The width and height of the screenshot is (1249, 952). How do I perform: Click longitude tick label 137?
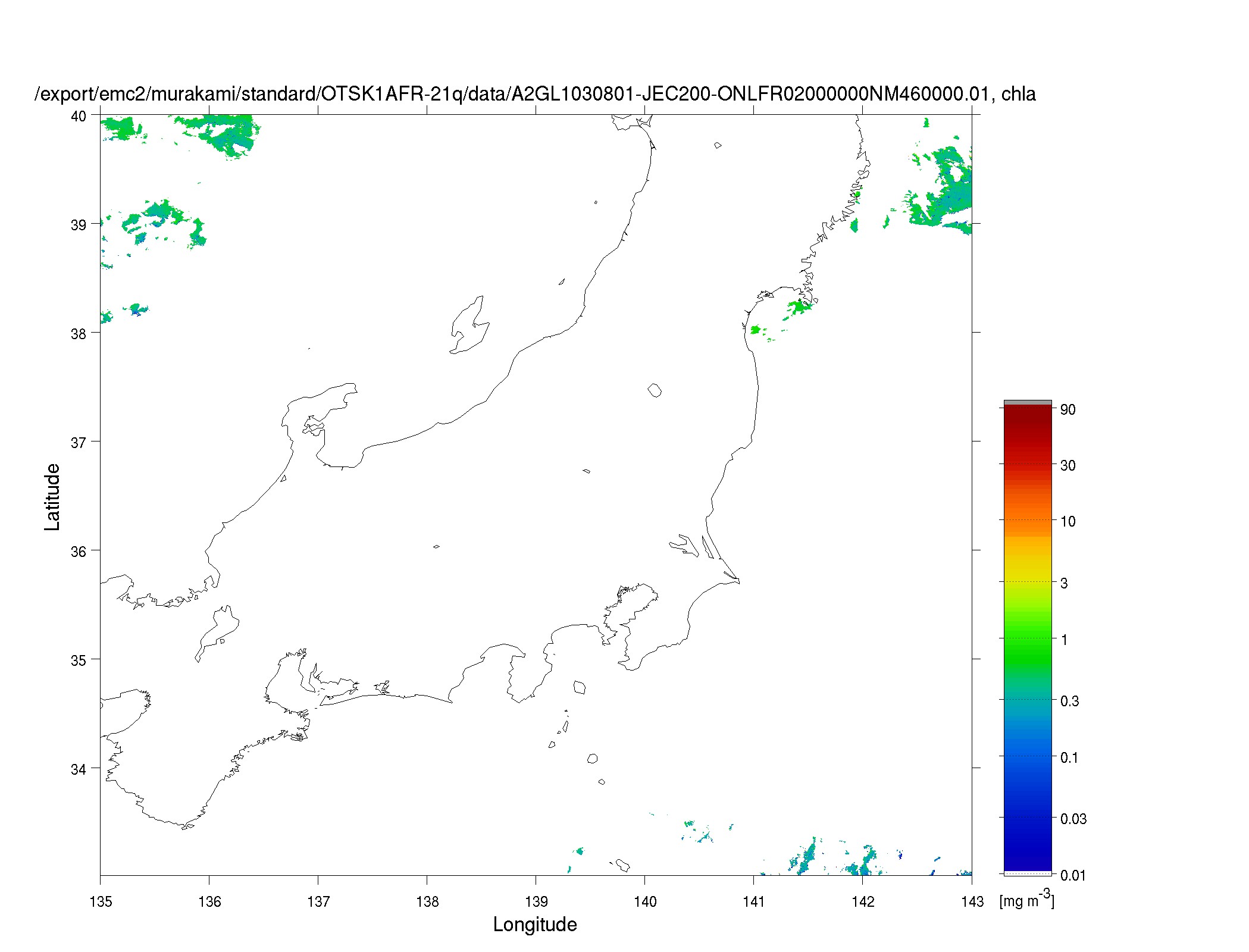click(318, 901)
